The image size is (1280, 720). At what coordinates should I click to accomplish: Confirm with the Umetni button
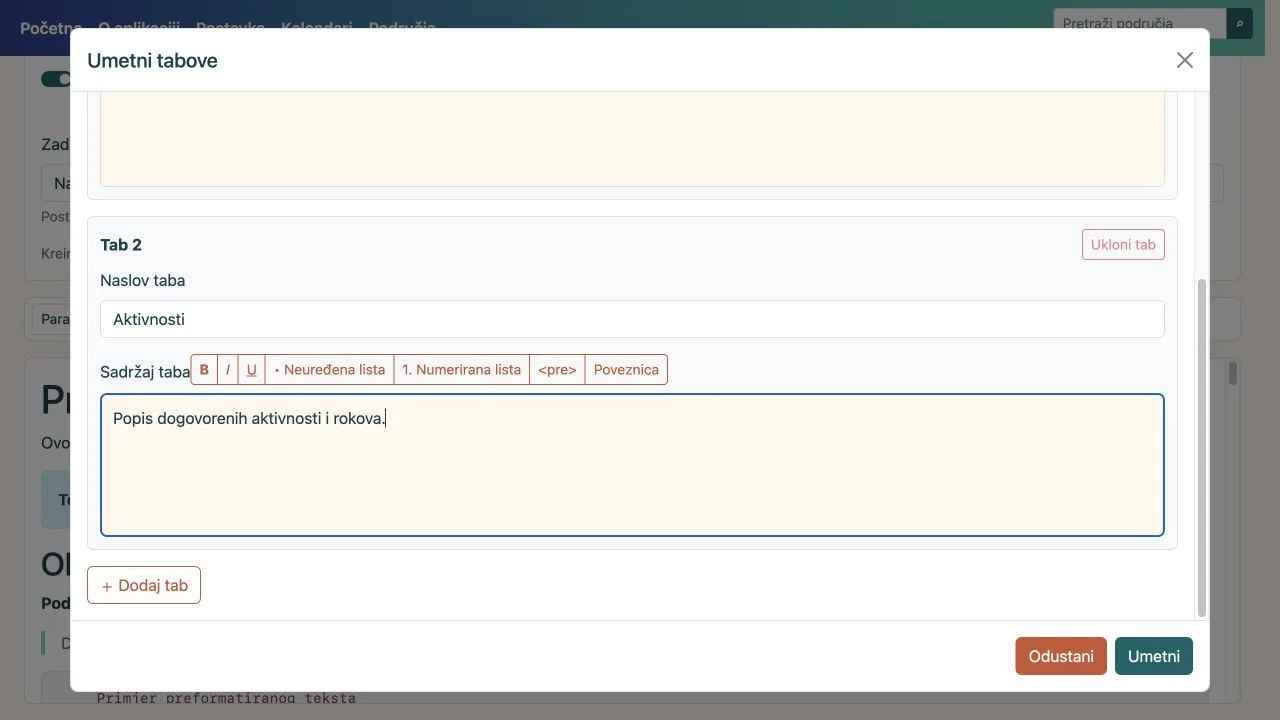coord(1154,656)
